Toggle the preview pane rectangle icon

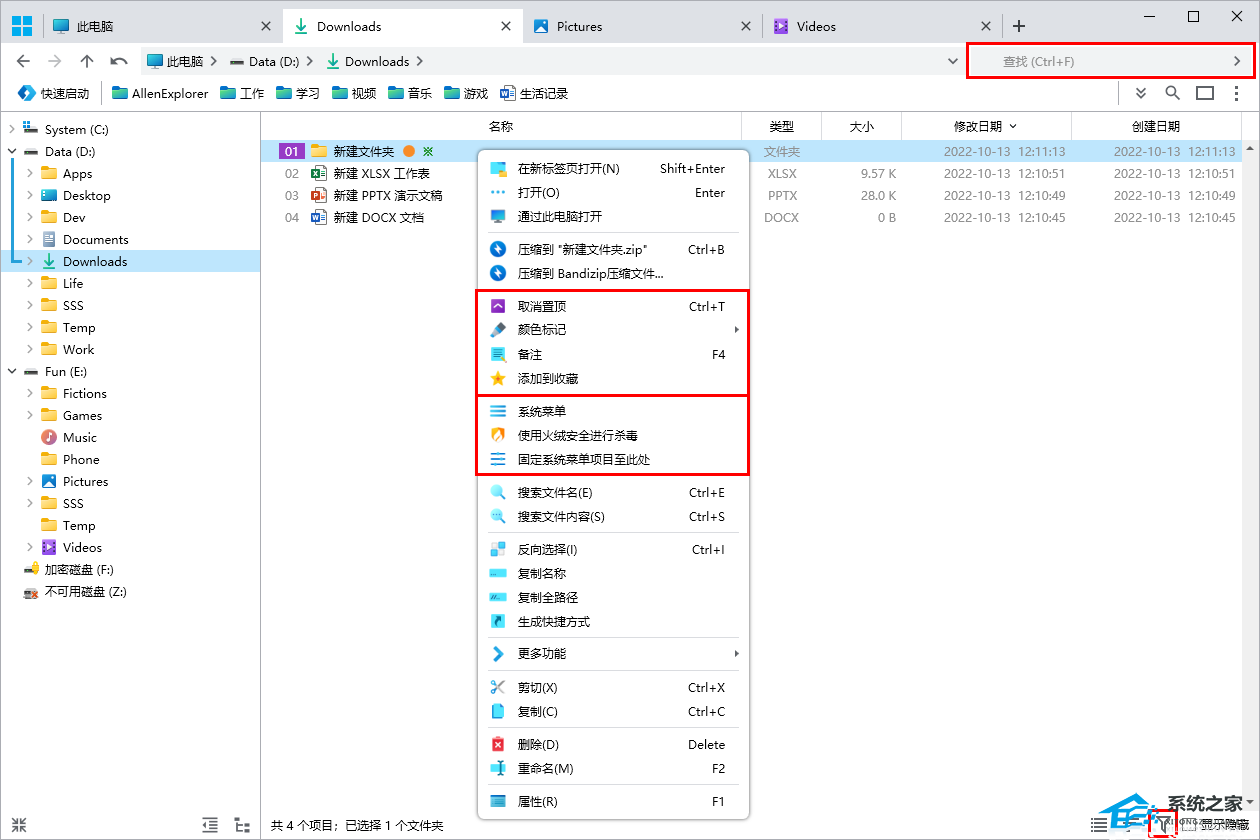[x=1205, y=93]
